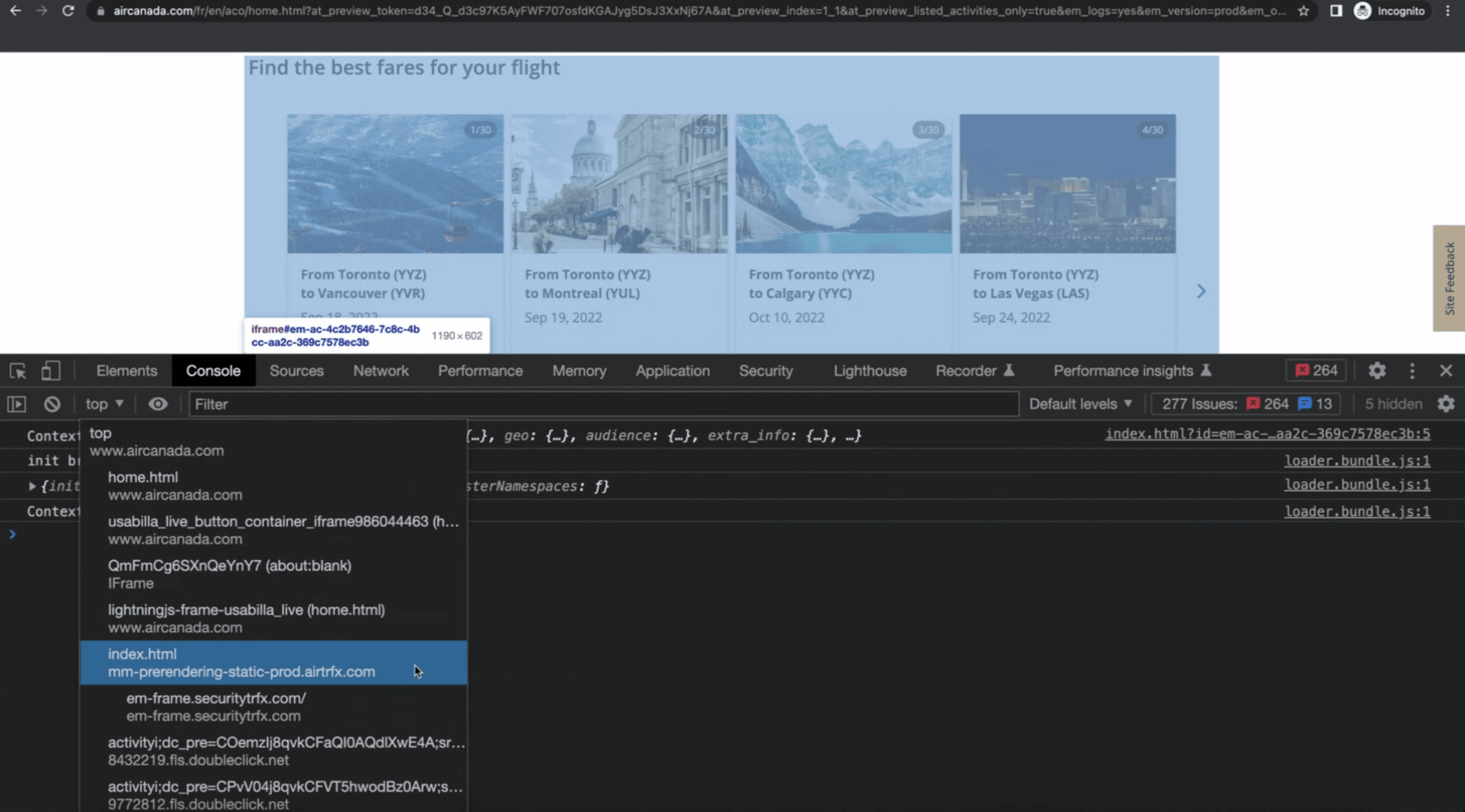Select QmFmCg6SXnQeYnY7 about:blank context
Image resolution: width=1465 pixels, height=812 pixels.
pyautogui.click(x=274, y=574)
